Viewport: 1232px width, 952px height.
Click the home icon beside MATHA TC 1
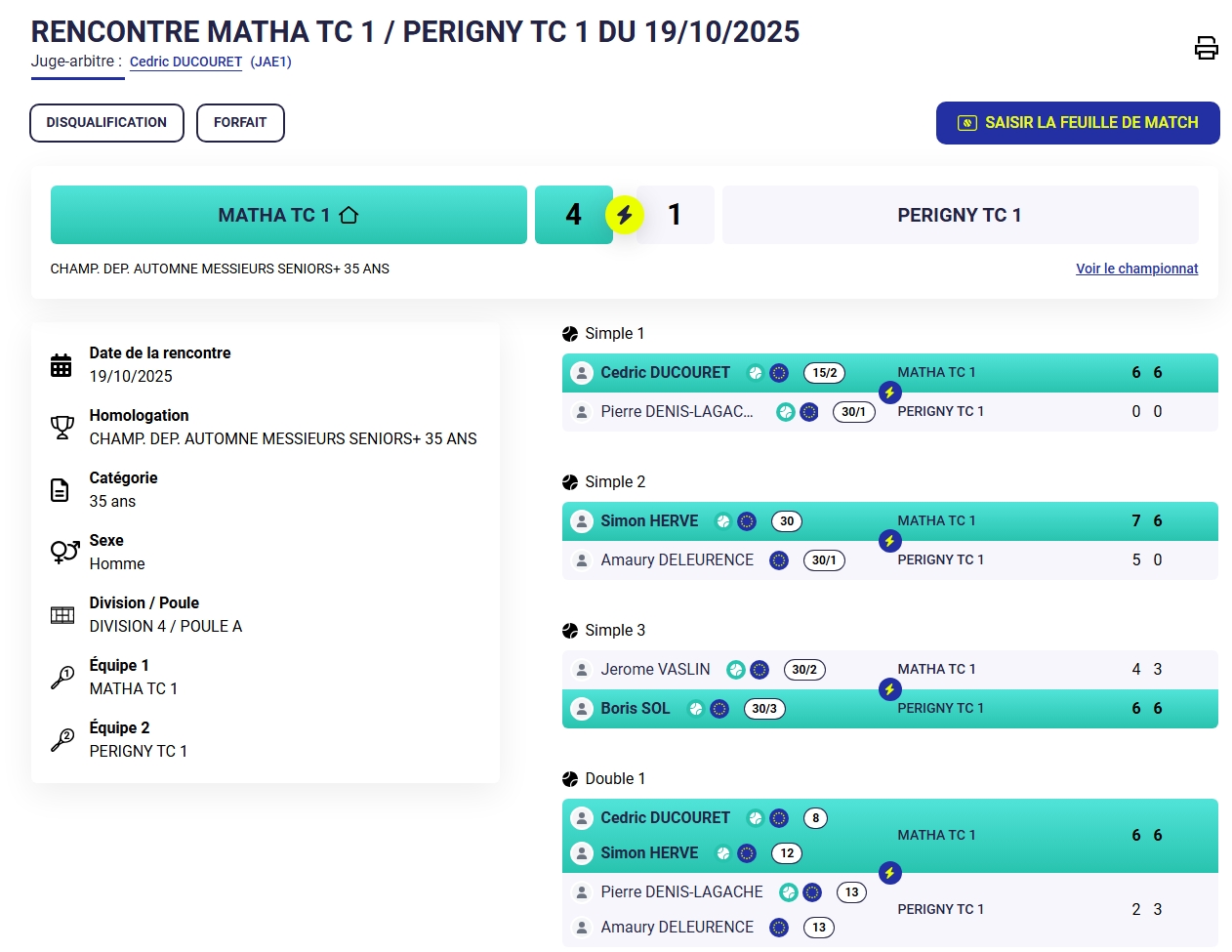pyautogui.click(x=349, y=216)
